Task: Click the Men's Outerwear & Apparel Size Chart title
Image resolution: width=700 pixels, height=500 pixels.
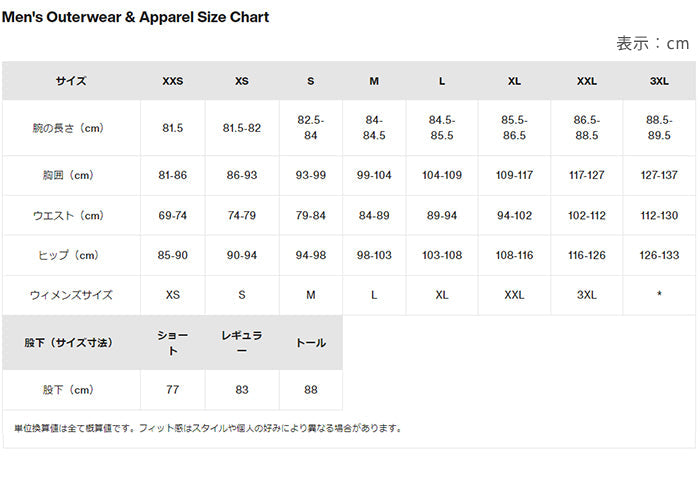Action: 135,17
